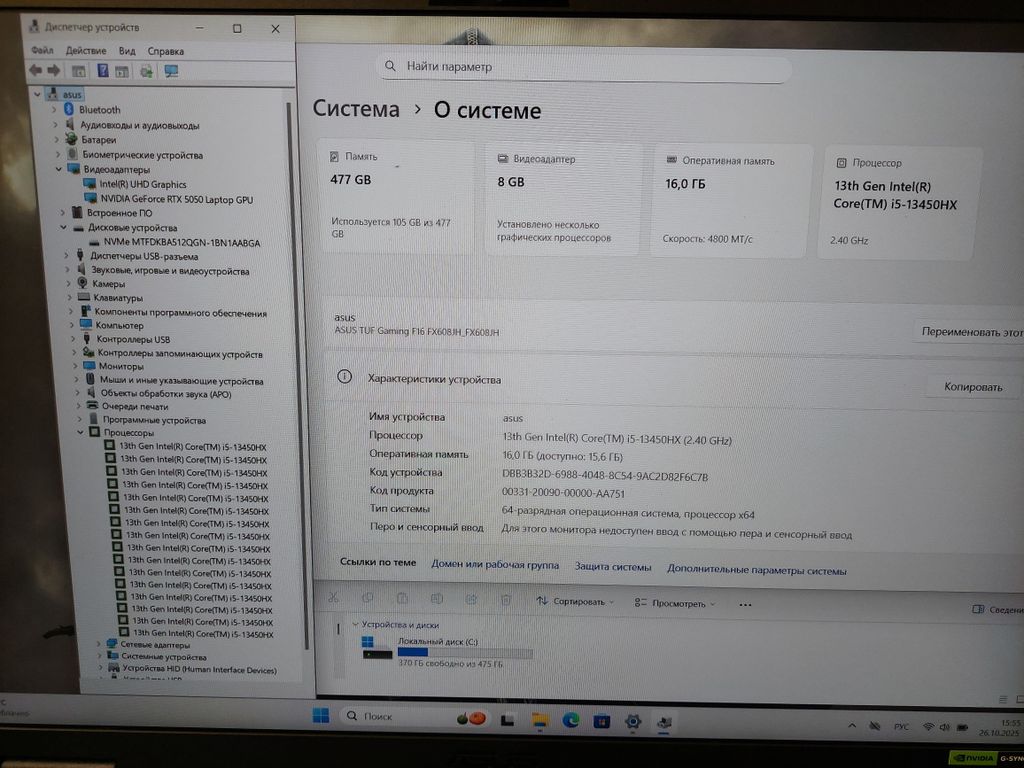Open the Действие menu
1024x768 pixels.
85,51
